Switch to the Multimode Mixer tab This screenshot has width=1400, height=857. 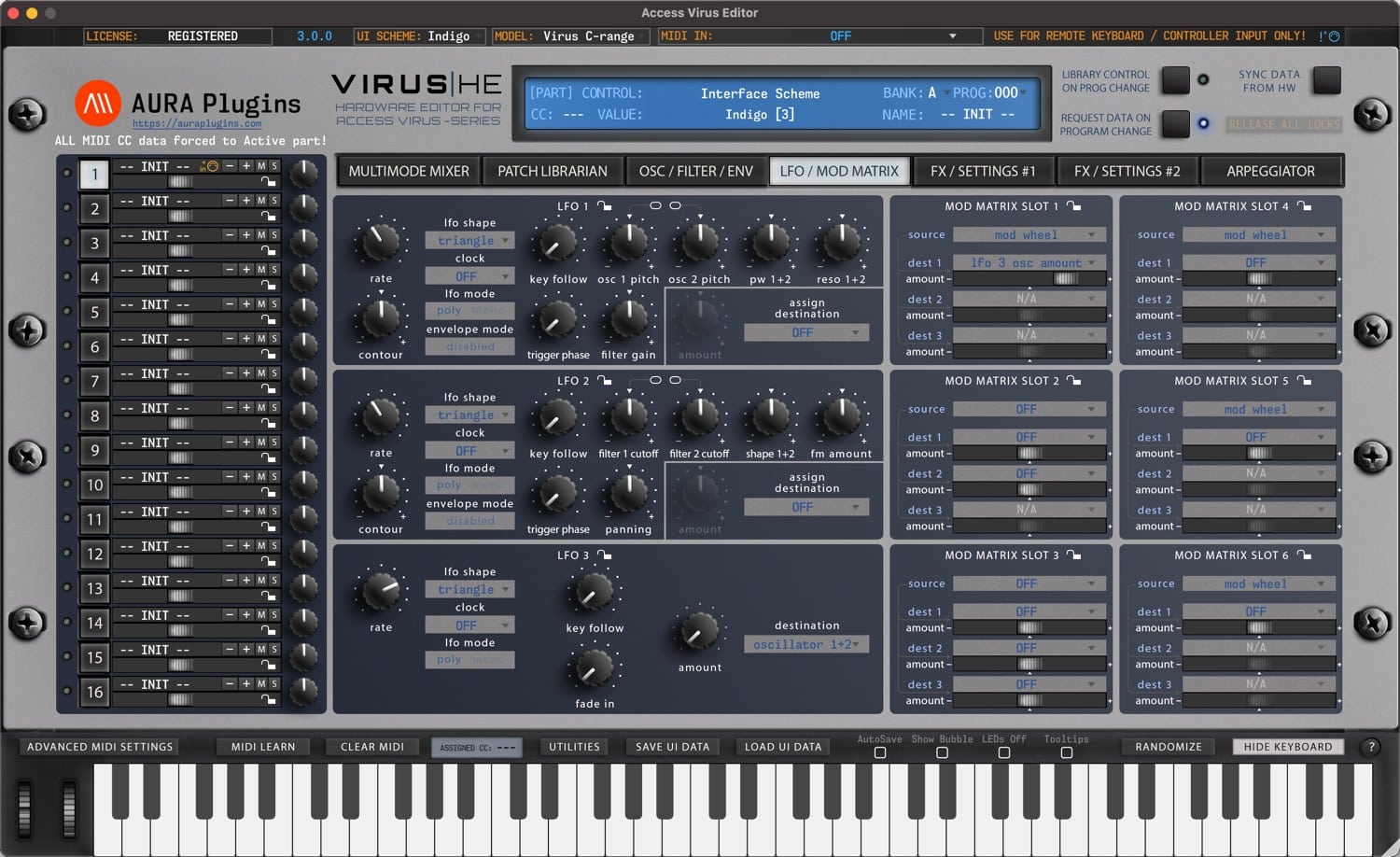pyautogui.click(x=409, y=171)
